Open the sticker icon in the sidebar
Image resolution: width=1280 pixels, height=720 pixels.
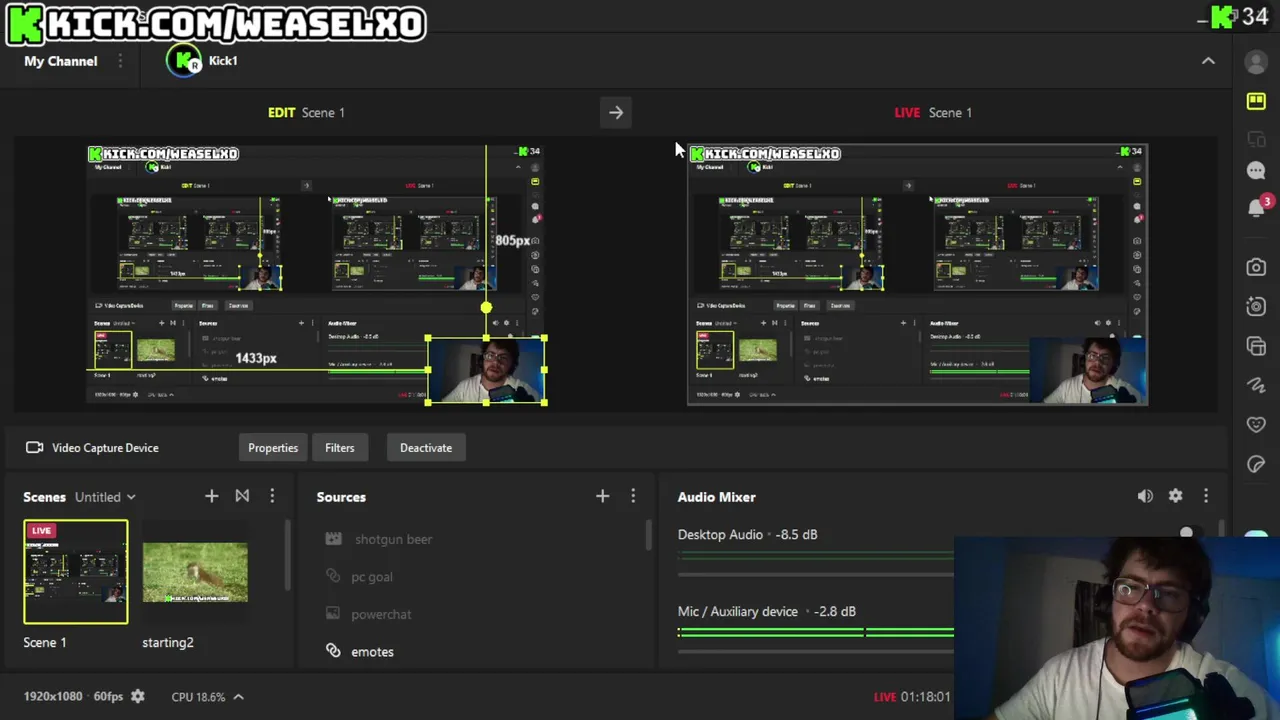tap(1256, 464)
